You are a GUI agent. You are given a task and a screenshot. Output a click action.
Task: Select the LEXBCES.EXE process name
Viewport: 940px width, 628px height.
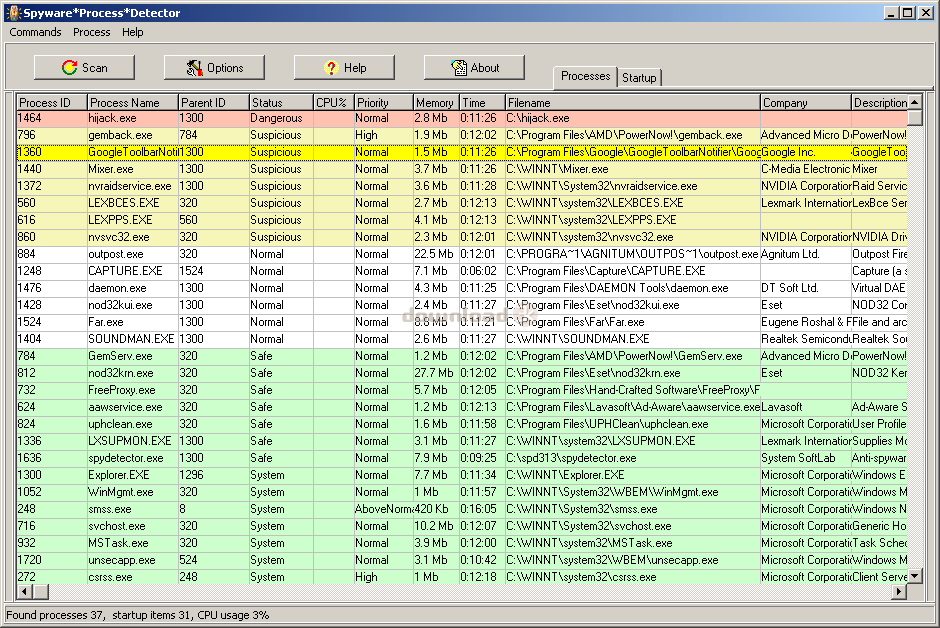[123, 203]
